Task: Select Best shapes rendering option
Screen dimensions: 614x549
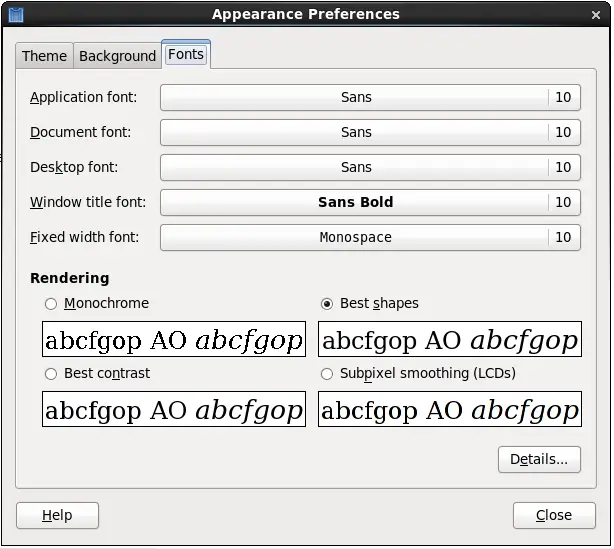Action: (x=327, y=303)
